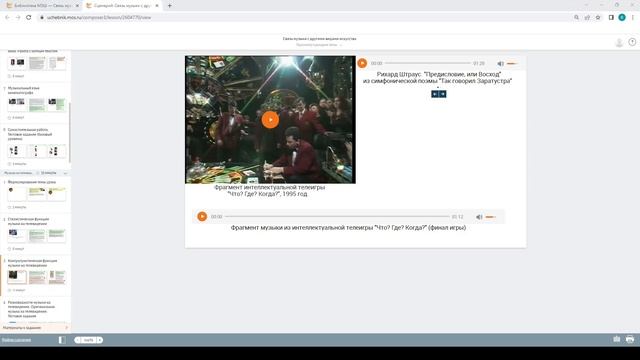
Task: Select third thumbnail of 'Композиционная функция' stage
Action: point(57,277)
